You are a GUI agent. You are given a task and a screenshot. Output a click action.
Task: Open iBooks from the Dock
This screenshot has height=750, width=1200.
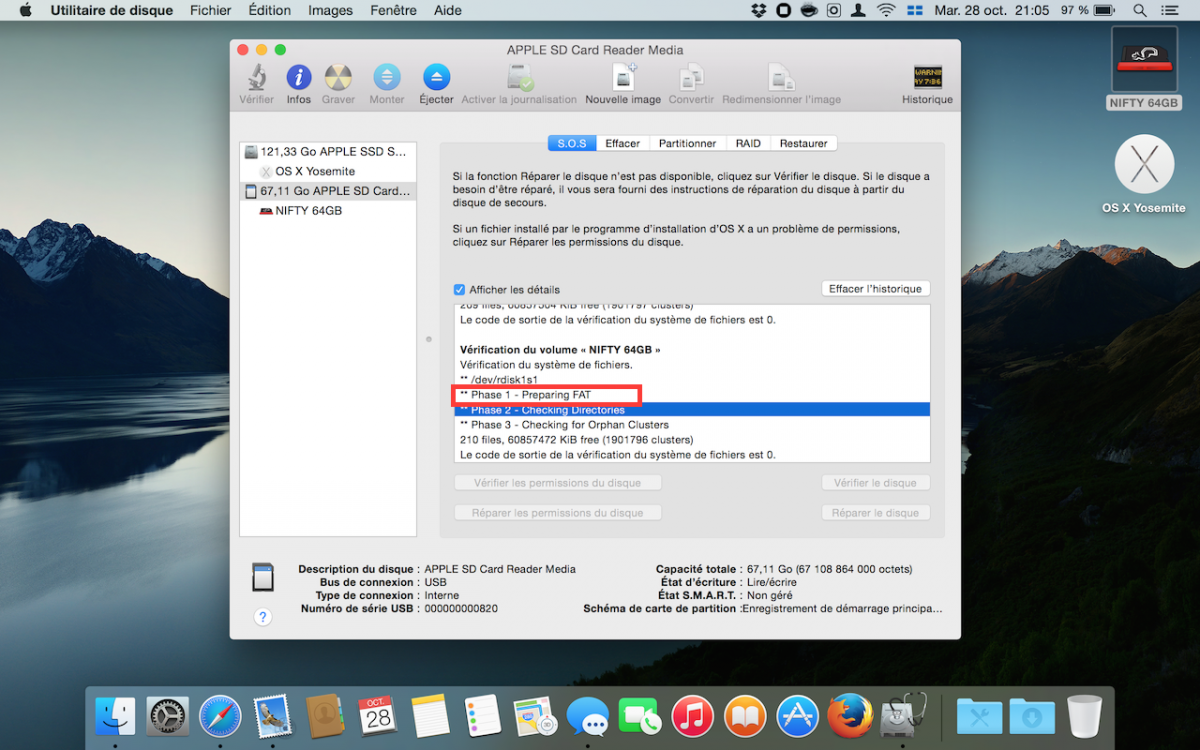point(745,716)
